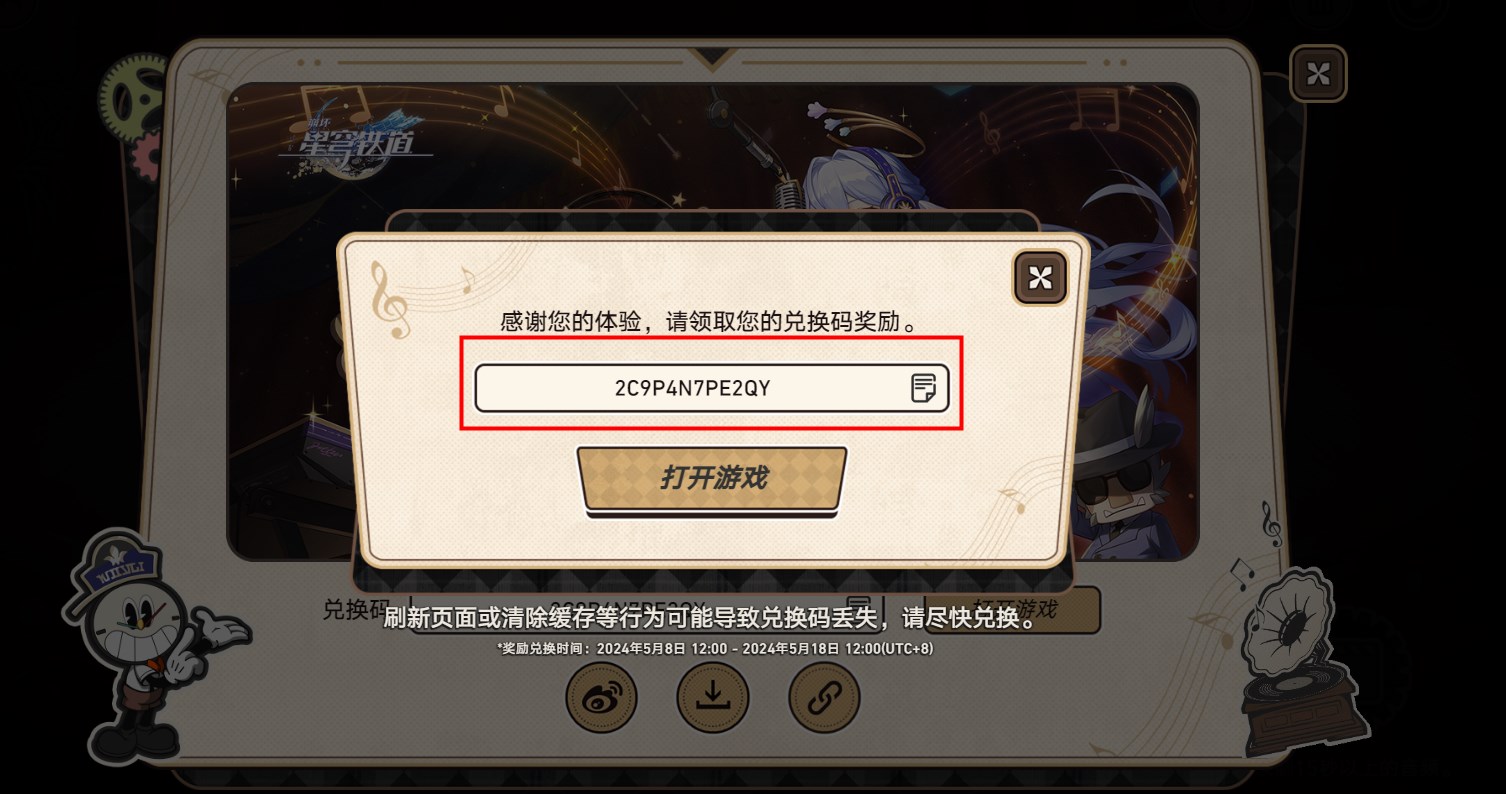
Task: Select the redemption code 2C9P4N7PE2QY text
Action: (x=693, y=388)
